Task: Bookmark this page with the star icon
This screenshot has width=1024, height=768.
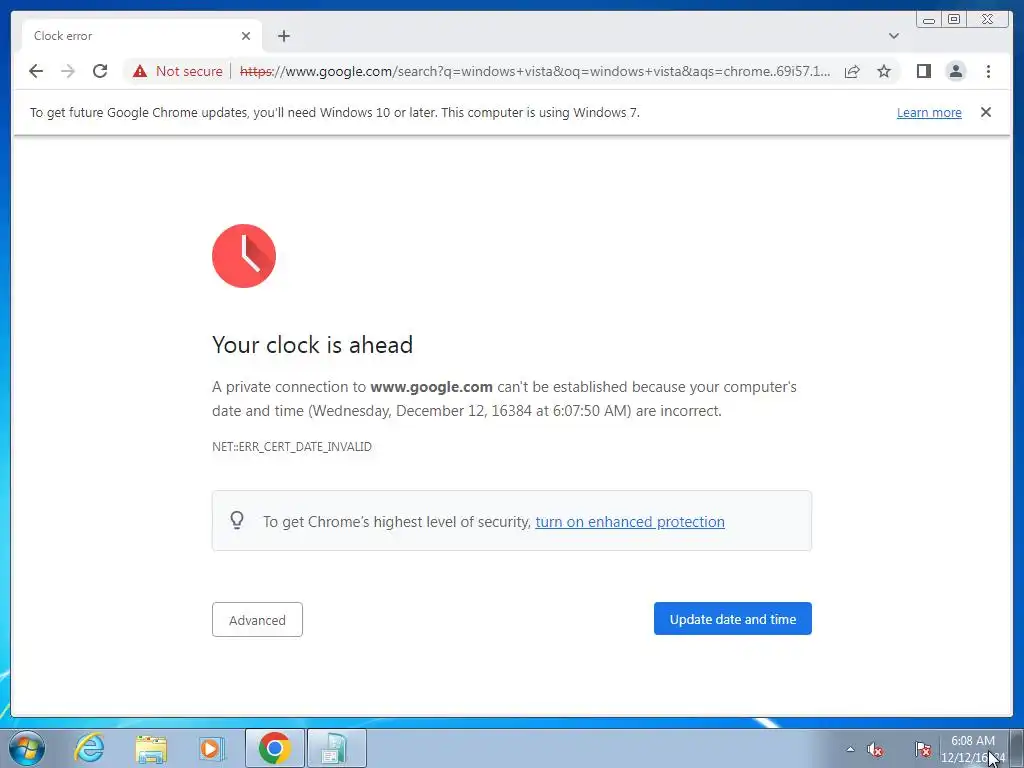Action: tap(884, 71)
